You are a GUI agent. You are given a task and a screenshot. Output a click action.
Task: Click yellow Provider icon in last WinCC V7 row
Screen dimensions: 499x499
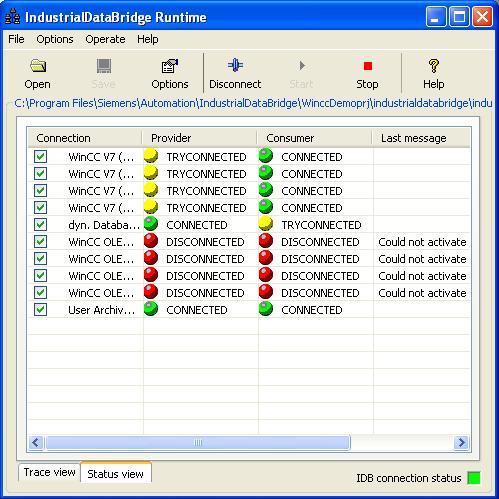pos(151,207)
